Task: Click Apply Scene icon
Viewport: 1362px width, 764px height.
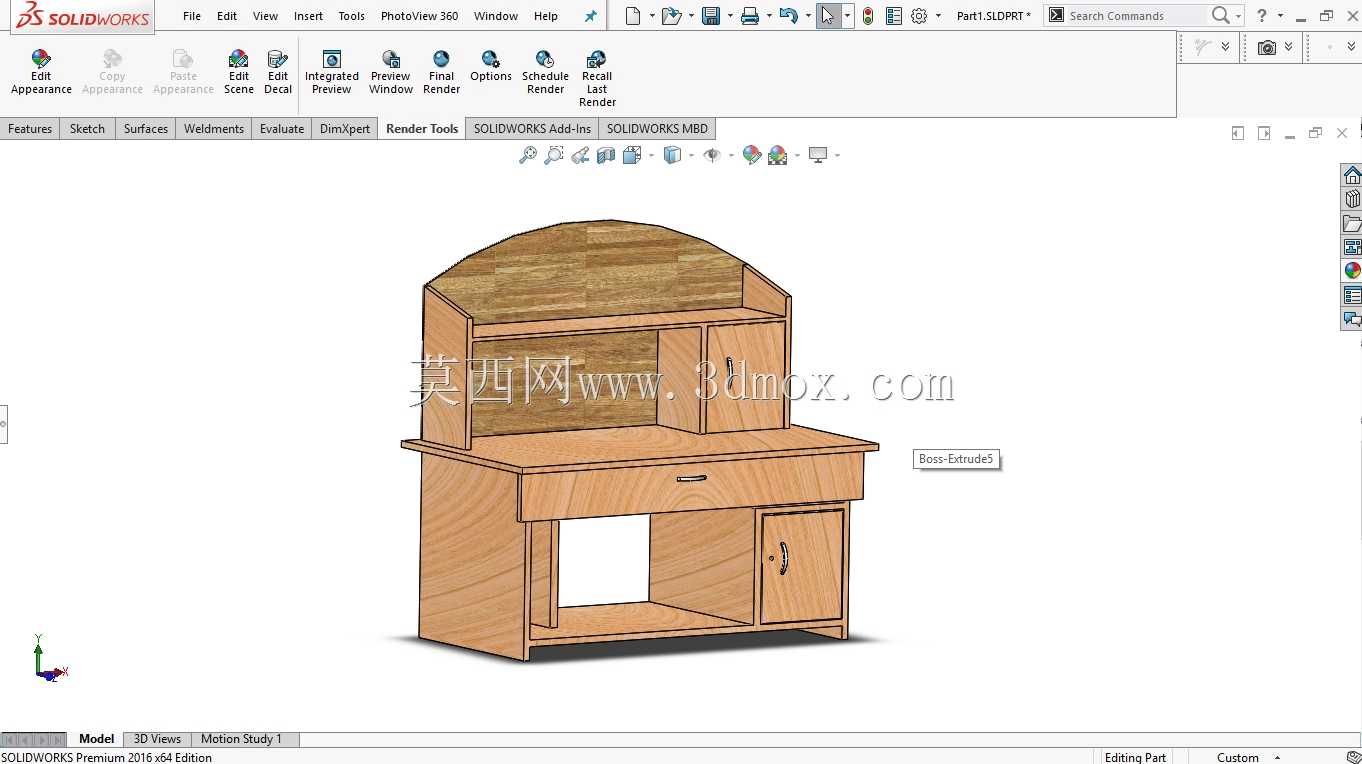Action: 778,155
